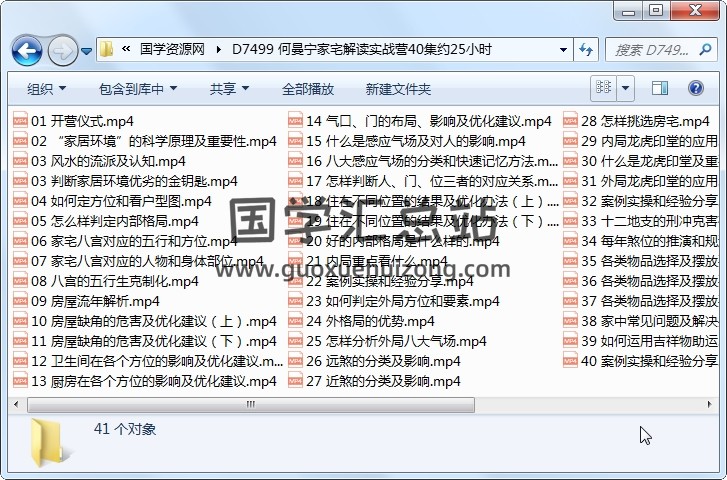Select 10 房屋缺角的危害及优化建议（上）.mp4
This screenshot has width=727, height=480.
145,321
